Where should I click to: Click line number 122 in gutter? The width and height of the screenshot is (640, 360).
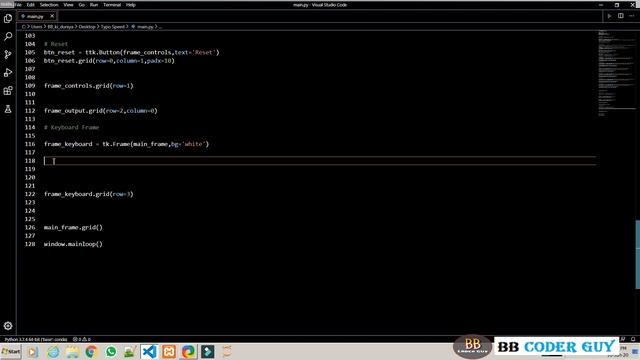[x=30, y=194]
